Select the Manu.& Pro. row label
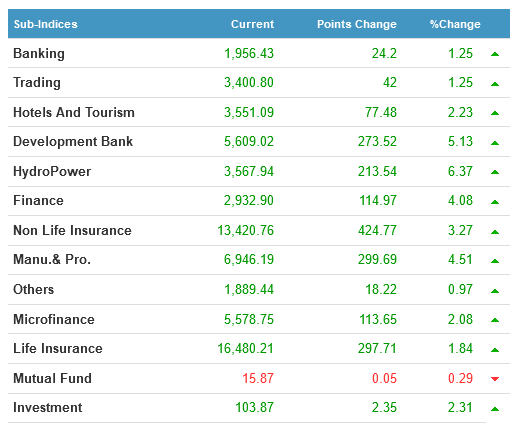Screen dimensions: 519x426 pyautogui.click(x=52, y=259)
